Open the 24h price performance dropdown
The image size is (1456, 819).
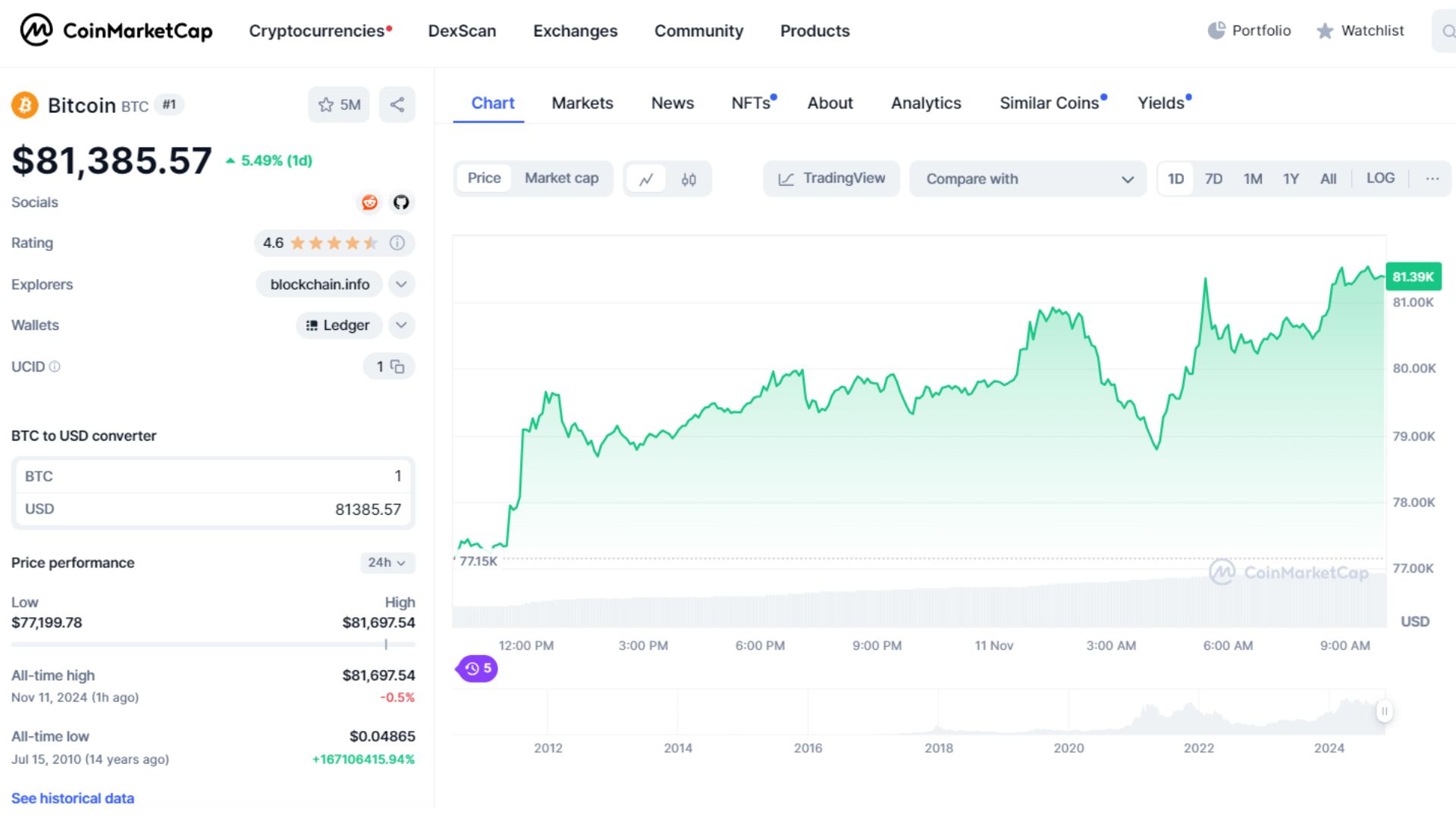(x=388, y=563)
